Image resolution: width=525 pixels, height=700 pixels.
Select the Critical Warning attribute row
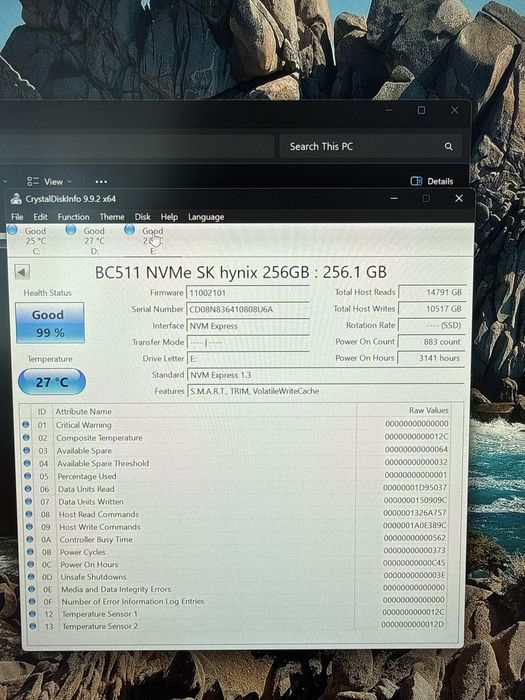[x=235, y=425]
